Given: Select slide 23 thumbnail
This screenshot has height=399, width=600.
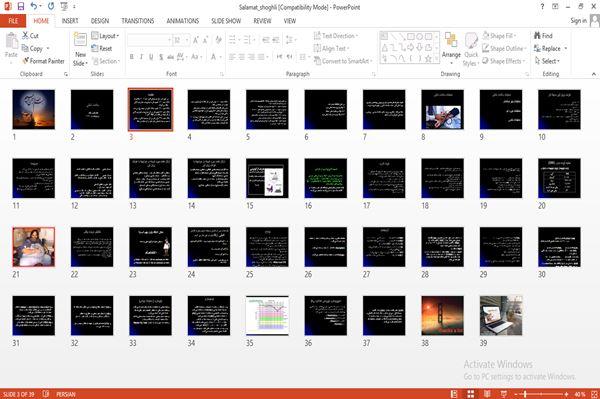Looking at the screenshot, I should pos(150,247).
